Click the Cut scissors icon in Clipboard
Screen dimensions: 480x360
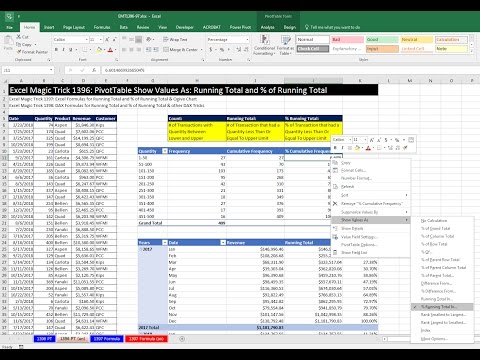[x=19, y=37]
